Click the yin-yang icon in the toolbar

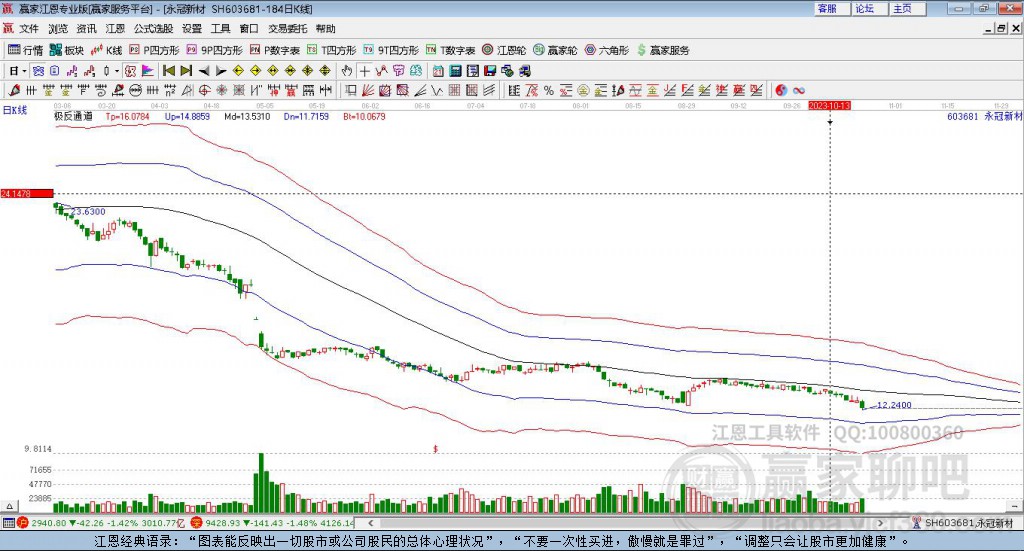(781, 91)
